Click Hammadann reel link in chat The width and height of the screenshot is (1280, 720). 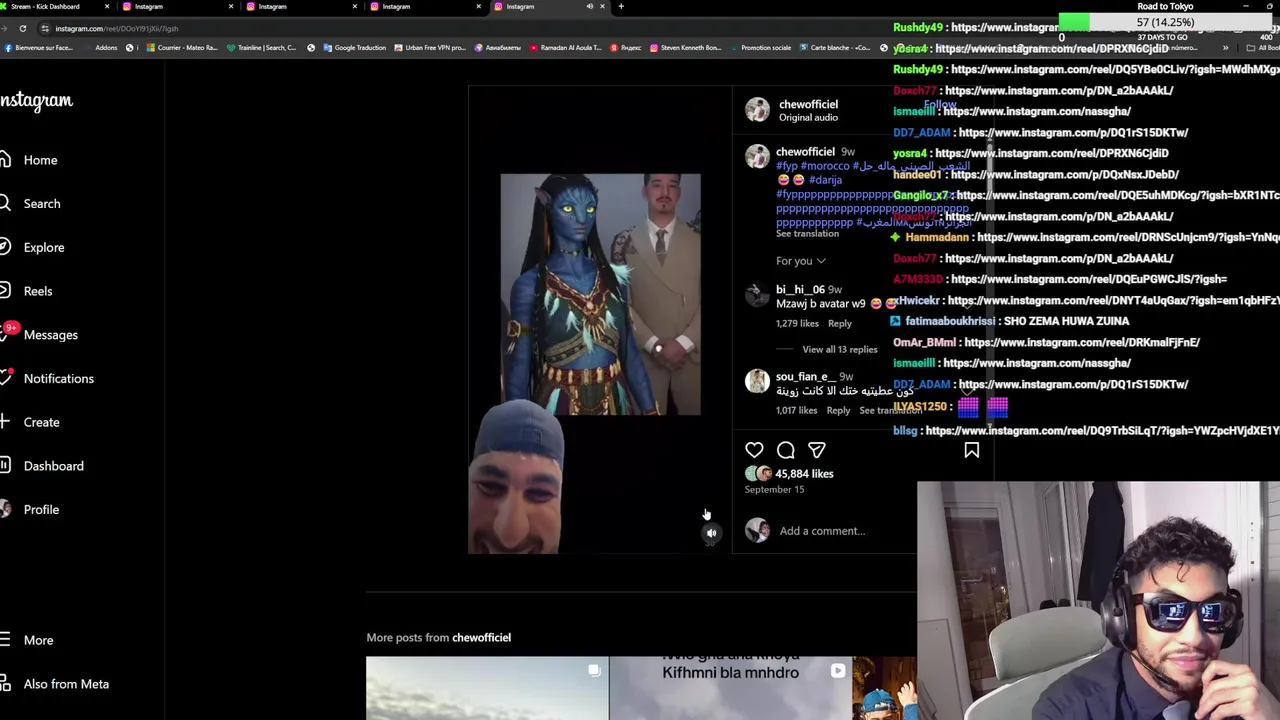click(1128, 237)
